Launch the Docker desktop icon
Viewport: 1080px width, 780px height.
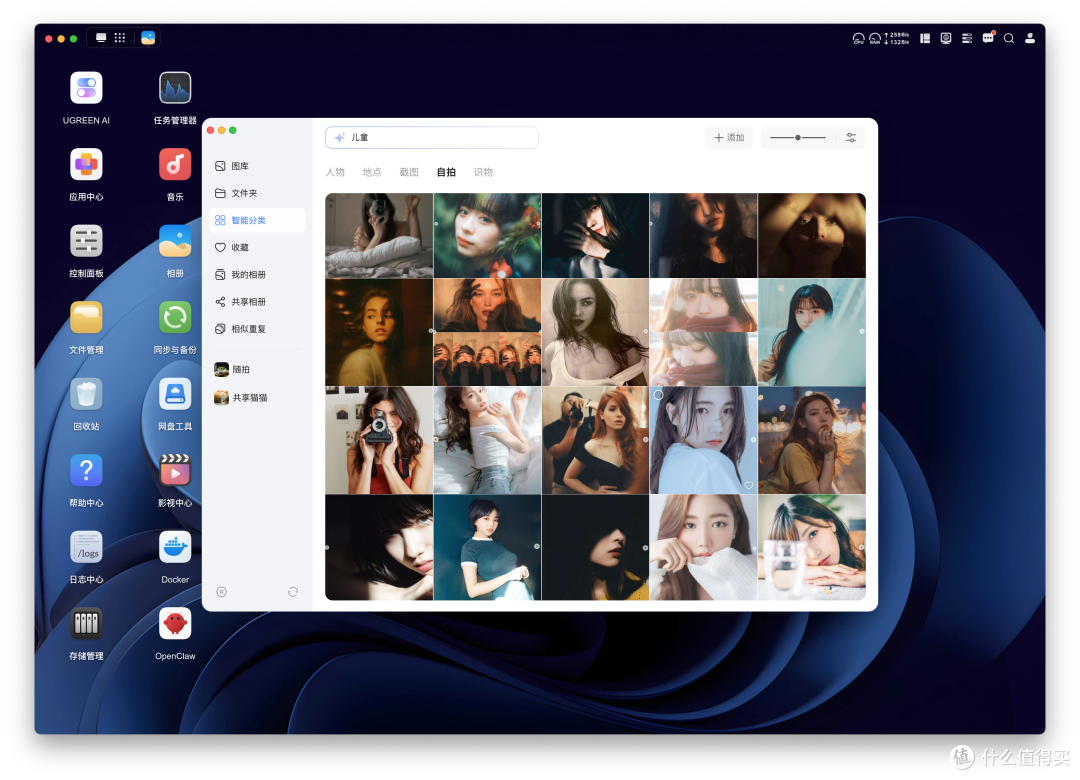coord(175,547)
